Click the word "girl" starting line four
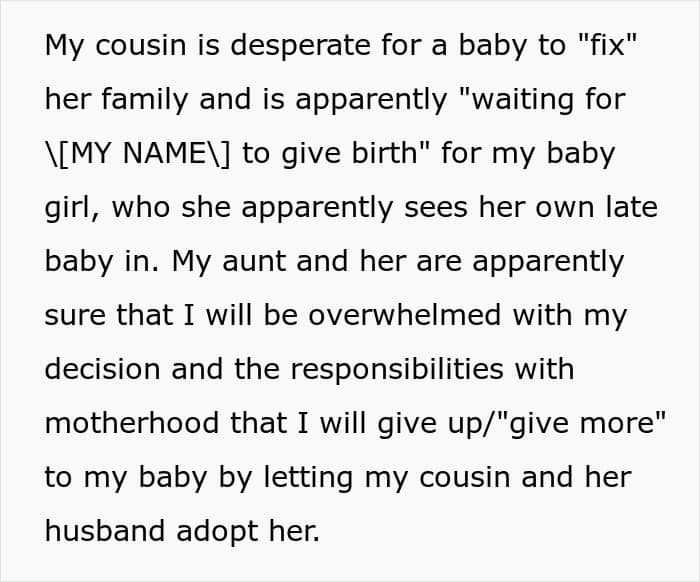700x582 pixels. coord(69,207)
